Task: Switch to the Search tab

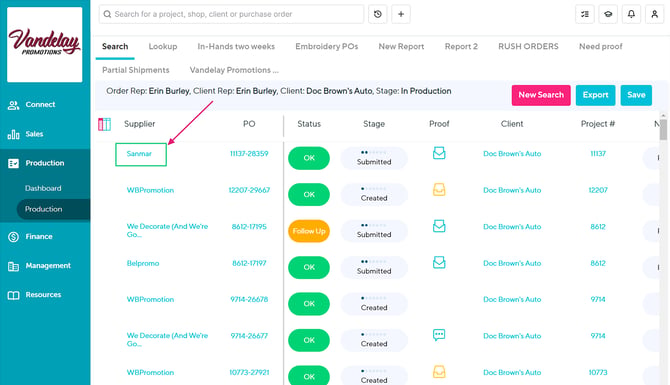Action: [115, 47]
